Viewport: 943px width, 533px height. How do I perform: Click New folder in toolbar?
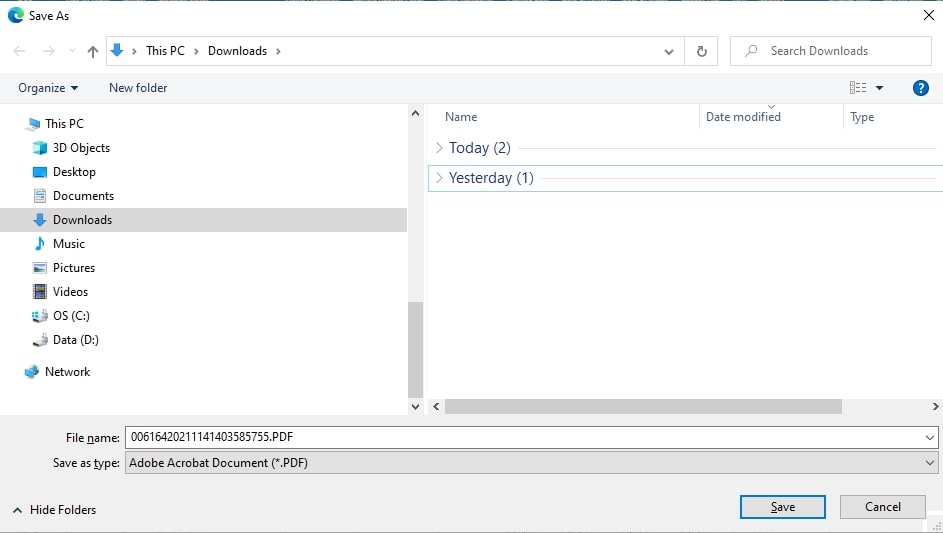[138, 88]
